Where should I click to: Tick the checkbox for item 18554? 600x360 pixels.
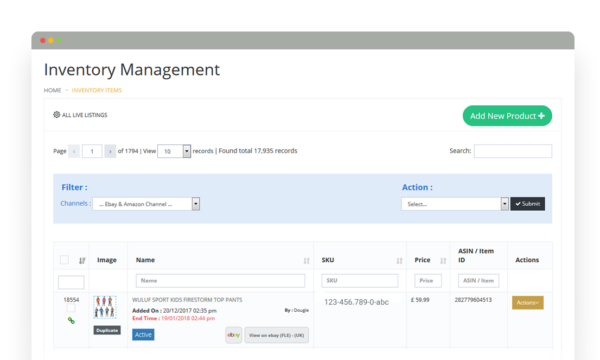[71, 308]
